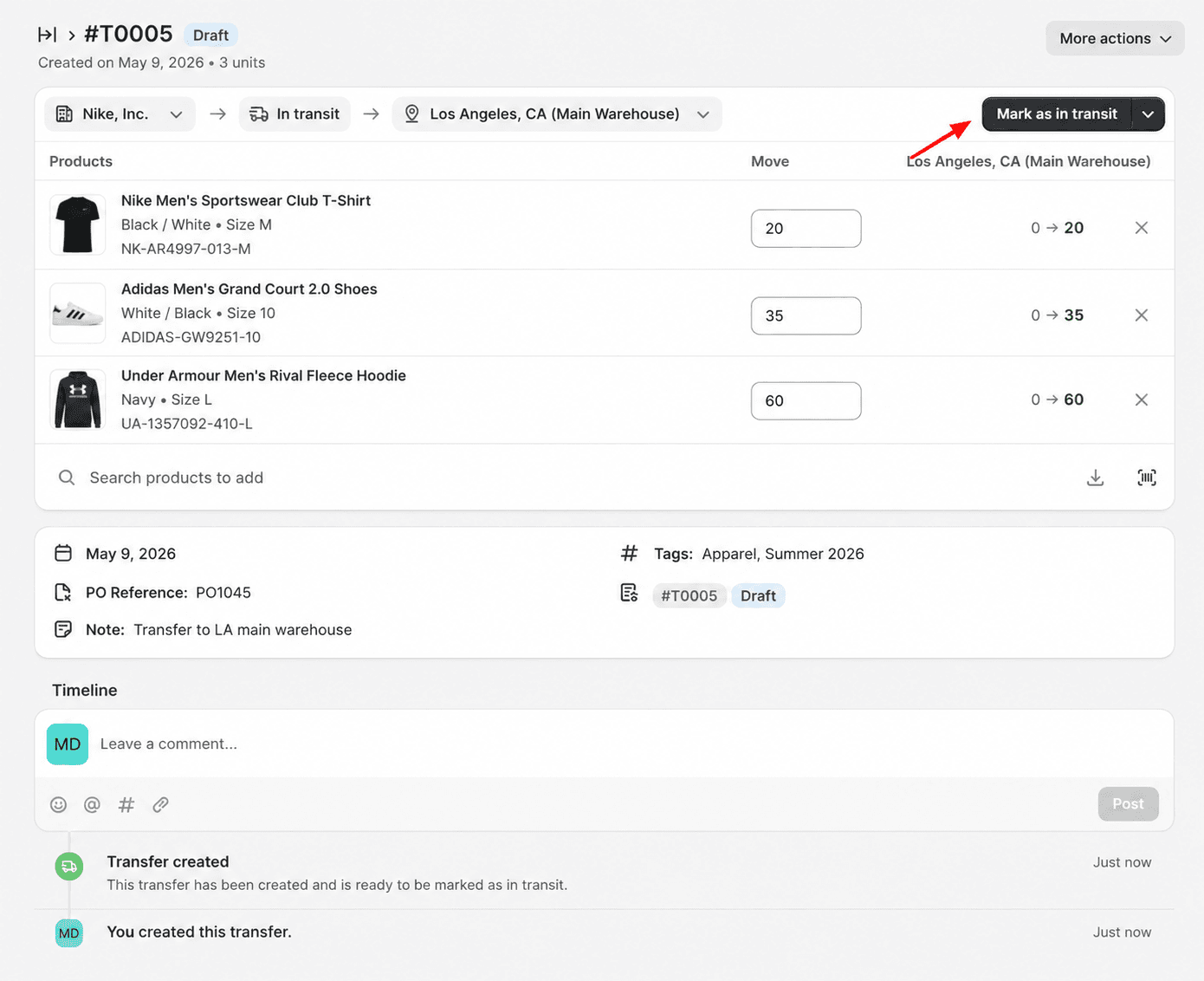Open Adidas Men's Grand Court 2.0 Shoes link

[x=249, y=289]
